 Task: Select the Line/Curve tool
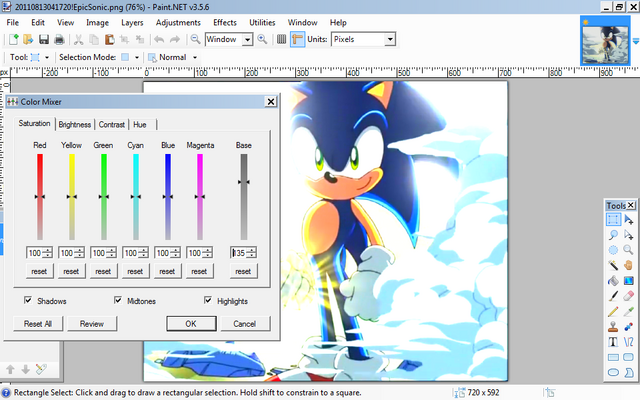click(x=629, y=342)
